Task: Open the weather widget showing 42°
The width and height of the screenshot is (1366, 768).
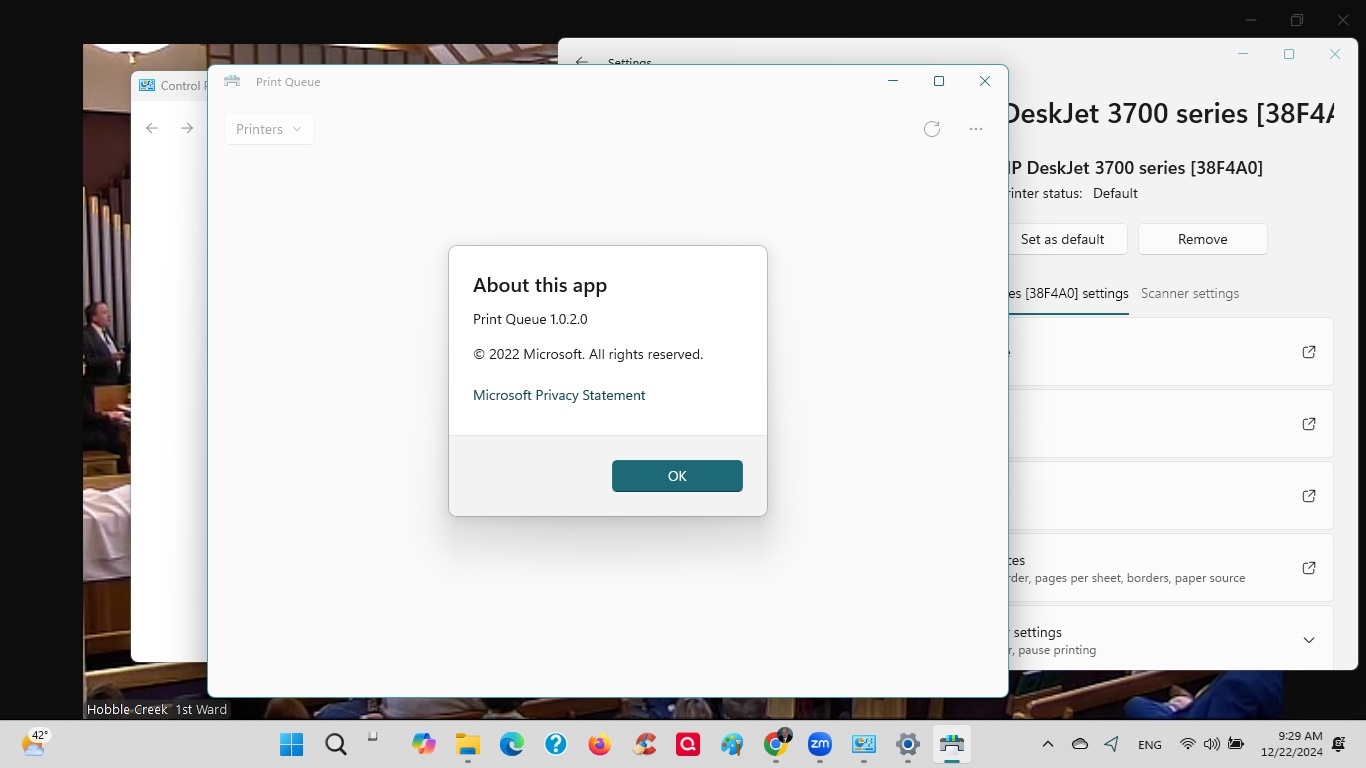Action: tap(34, 742)
